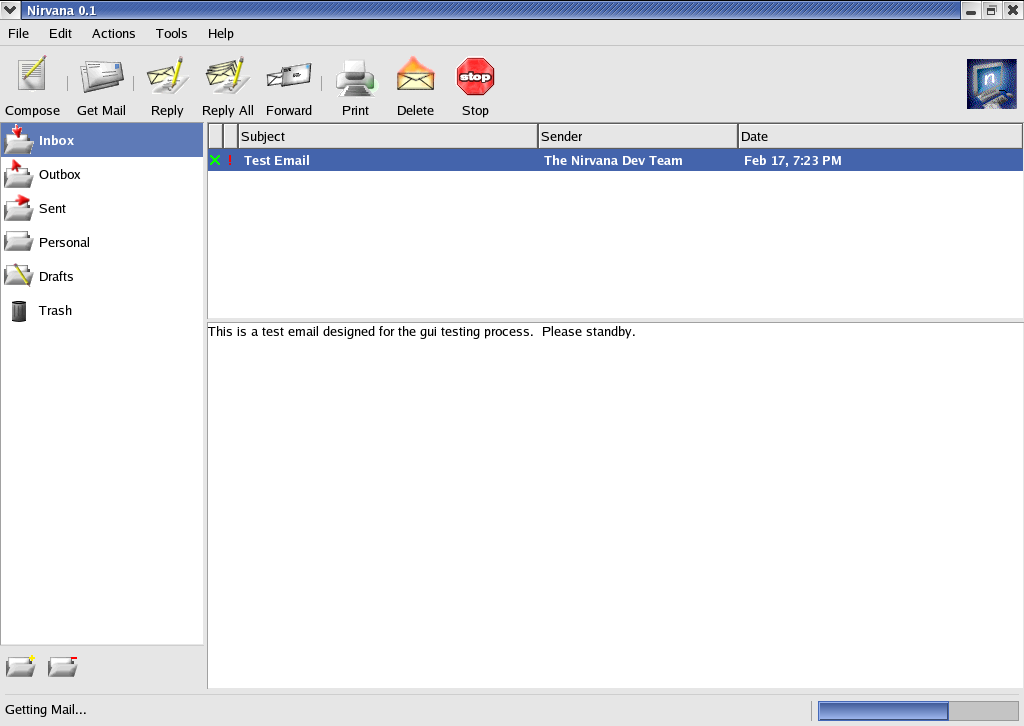Select the Reply All icon
Image resolution: width=1024 pixels, height=726 pixels.
[227, 76]
